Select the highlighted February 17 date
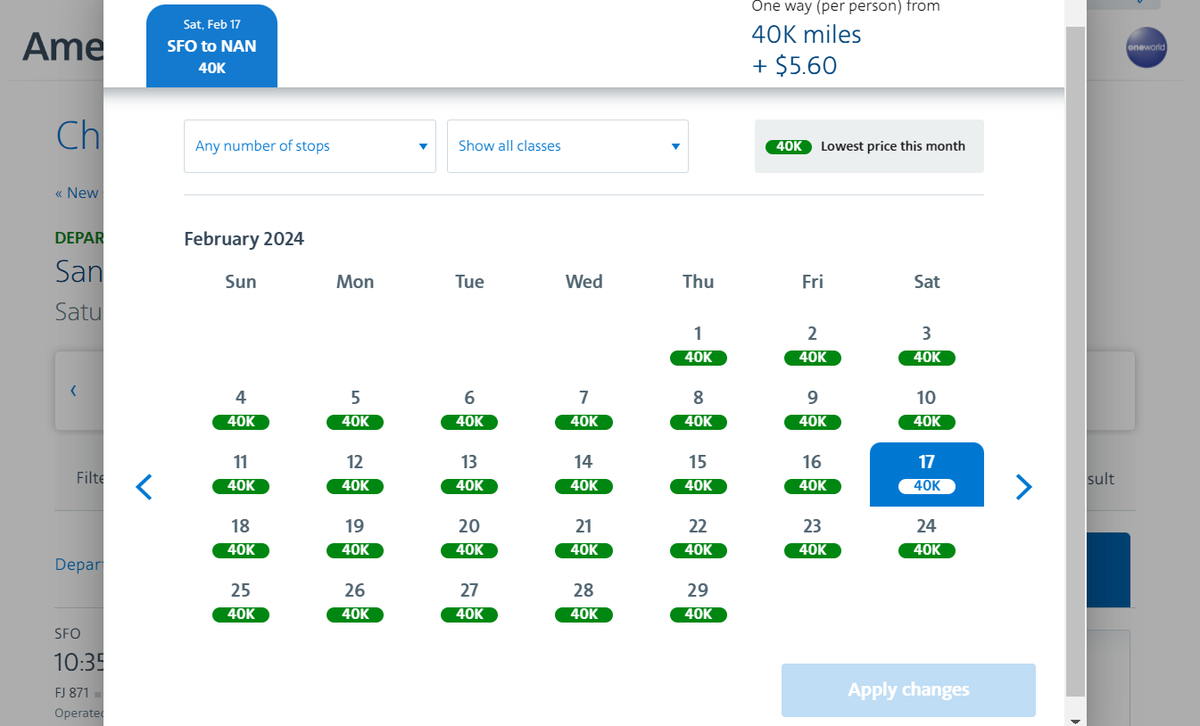This screenshot has width=1200, height=726. point(927,474)
